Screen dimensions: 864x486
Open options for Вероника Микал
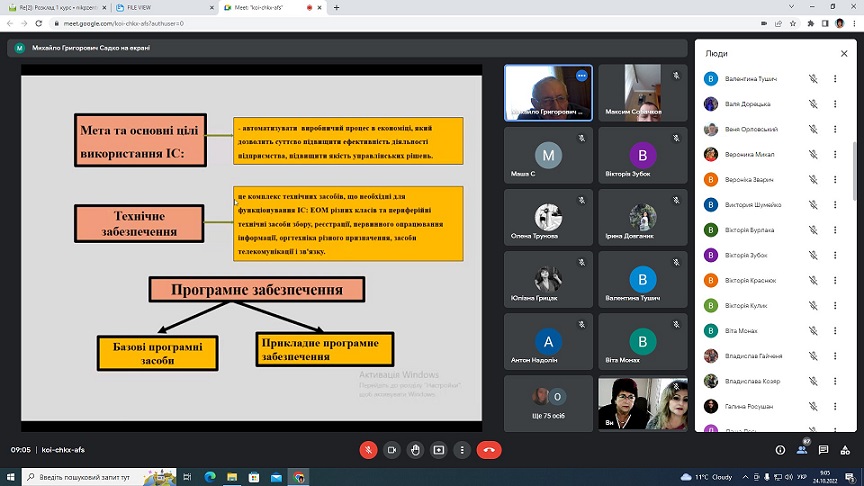click(835, 154)
